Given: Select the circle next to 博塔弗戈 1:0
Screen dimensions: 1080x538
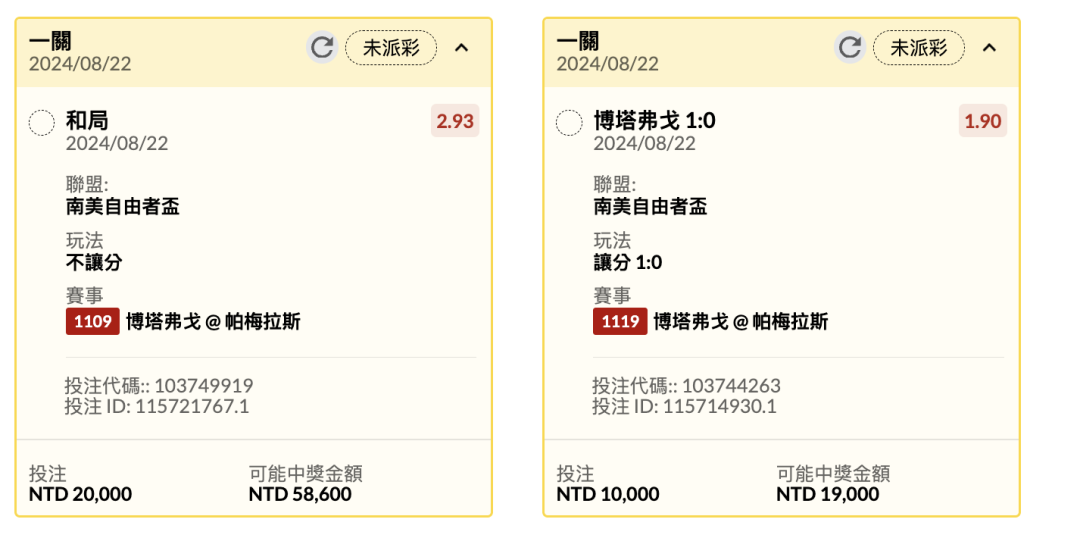Looking at the screenshot, I should 569,123.
